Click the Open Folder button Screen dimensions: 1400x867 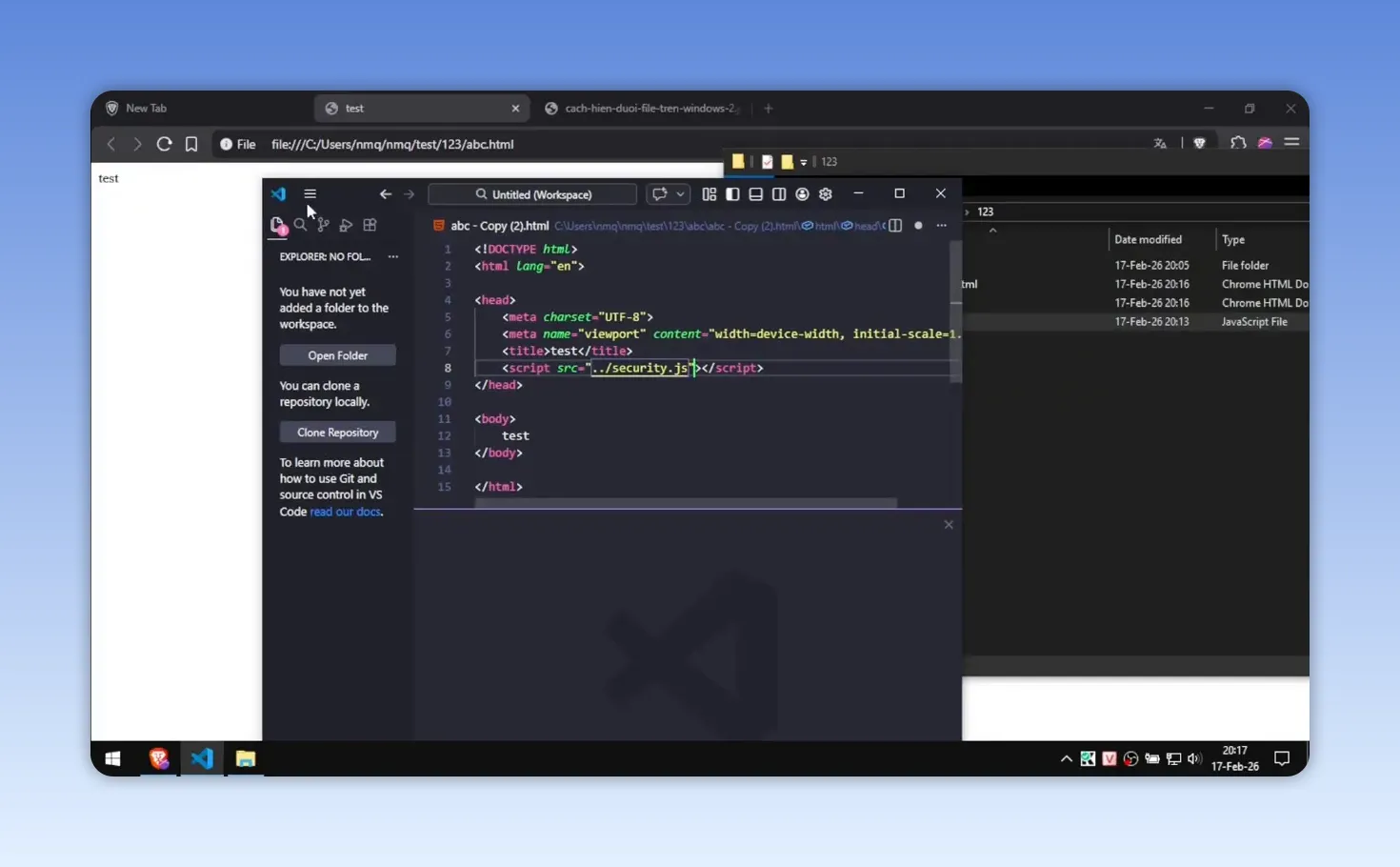[337, 355]
